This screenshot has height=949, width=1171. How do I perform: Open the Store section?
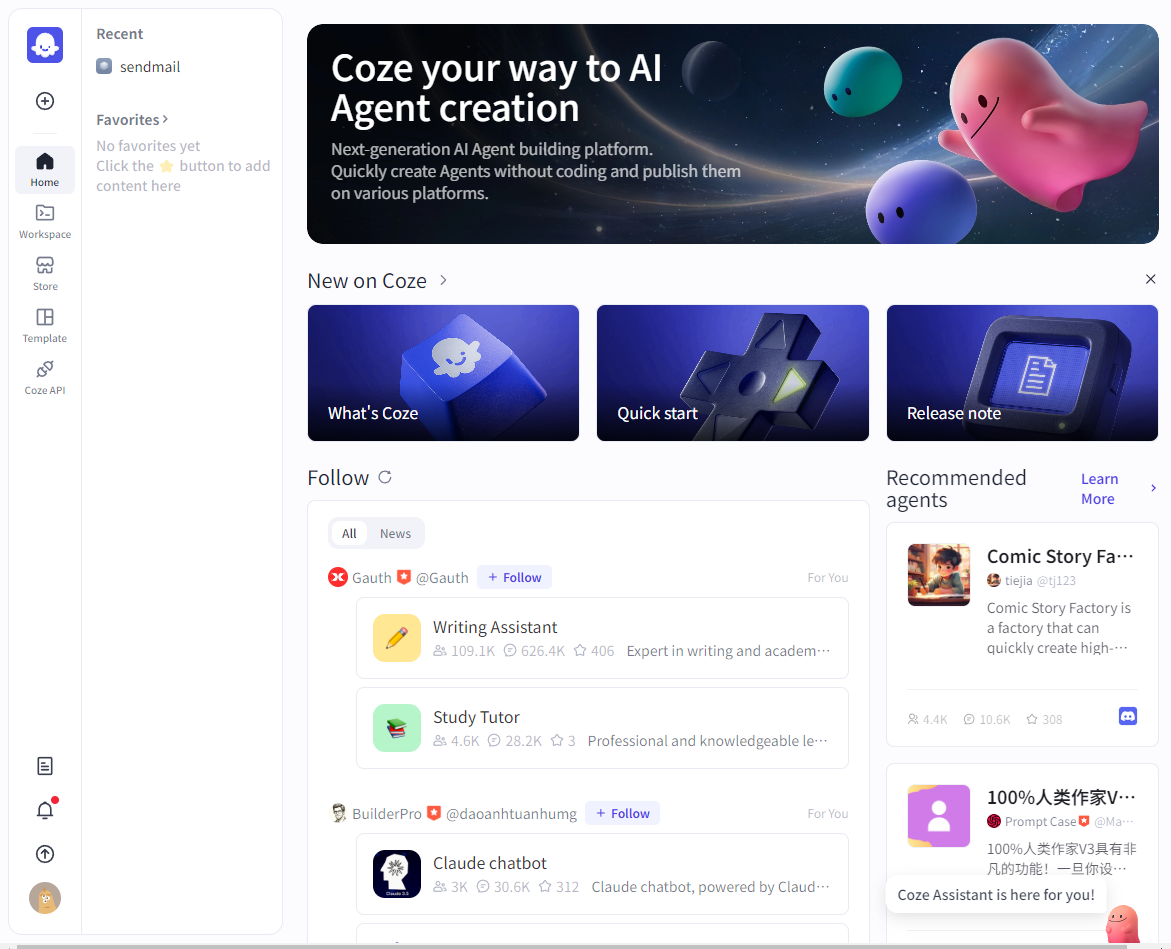tap(45, 274)
